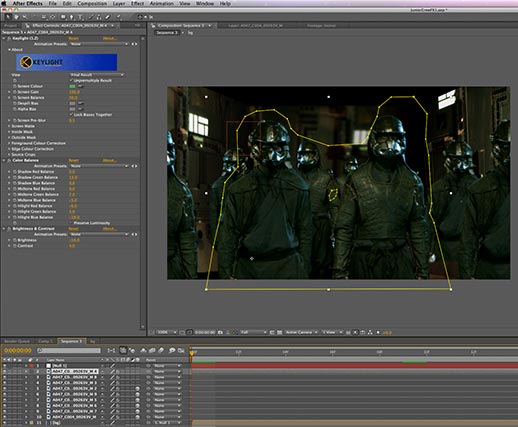The width and height of the screenshot is (518, 427).
Task: Click the Screen Colour swatch
Action: (x=72, y=86)
